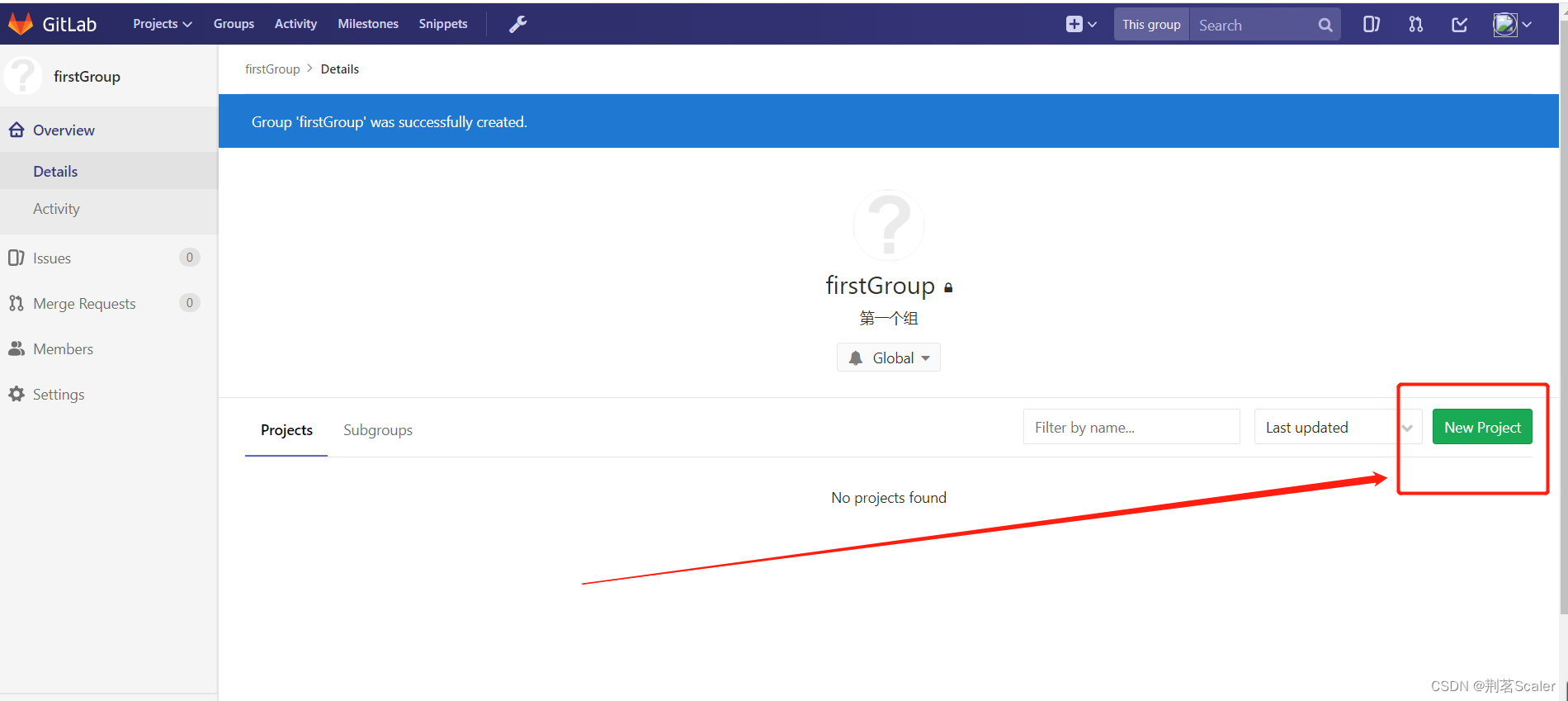Open the Last updated sort dropdown
Screen dimensions: 1568x701
[1338, 427]
